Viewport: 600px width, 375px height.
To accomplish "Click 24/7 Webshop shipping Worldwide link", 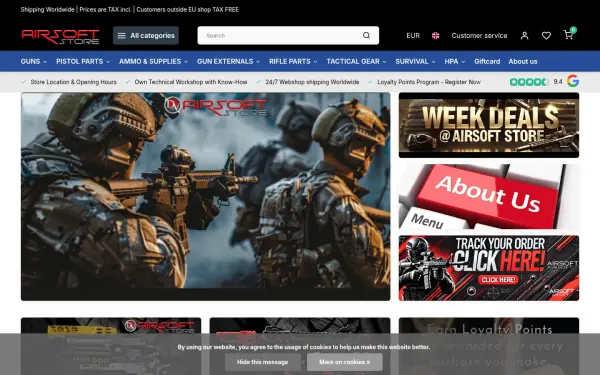I will pyautogui.click(x=312, y=82).
